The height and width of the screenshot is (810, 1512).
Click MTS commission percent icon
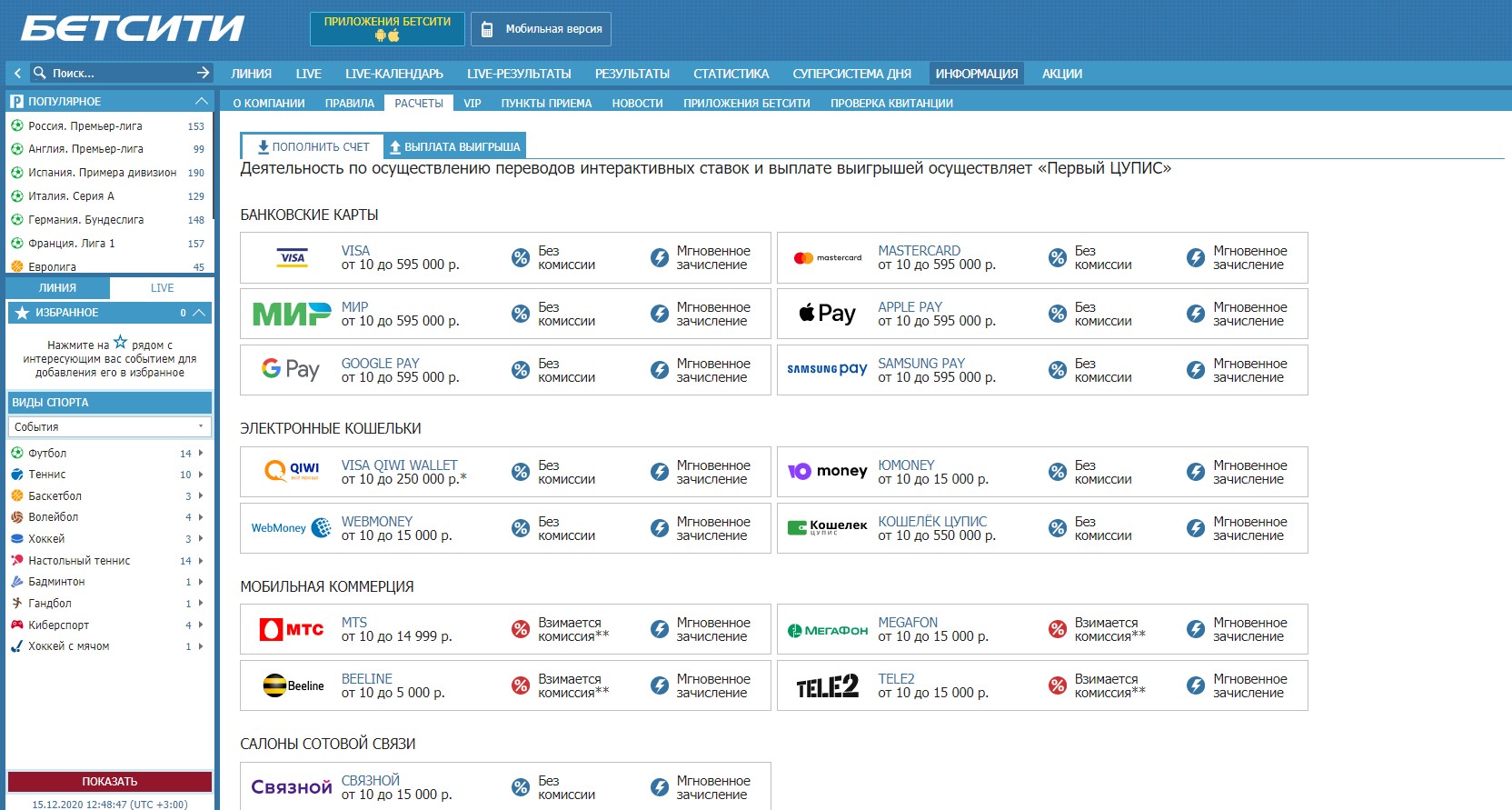[521, 629]
